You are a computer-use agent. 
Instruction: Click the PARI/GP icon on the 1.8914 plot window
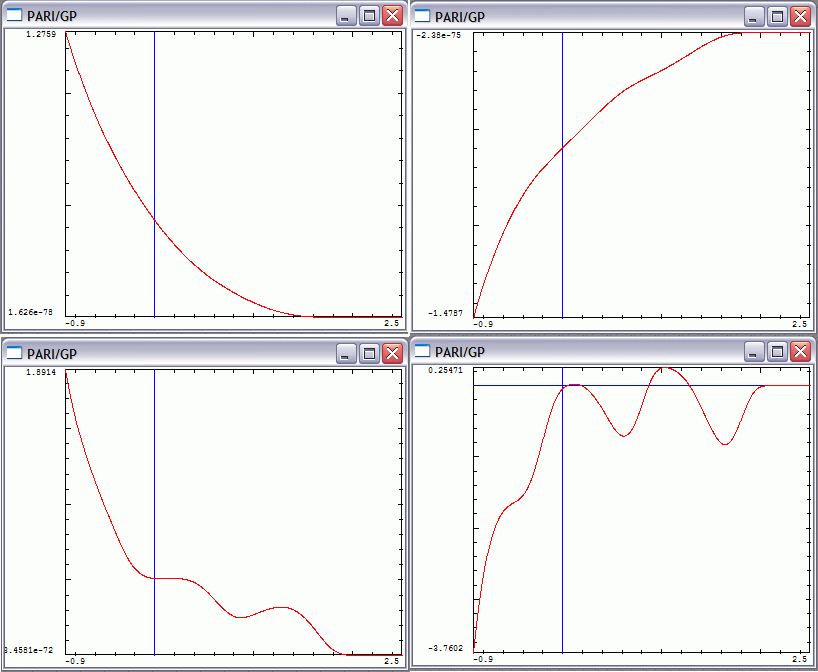click(14, 353)
